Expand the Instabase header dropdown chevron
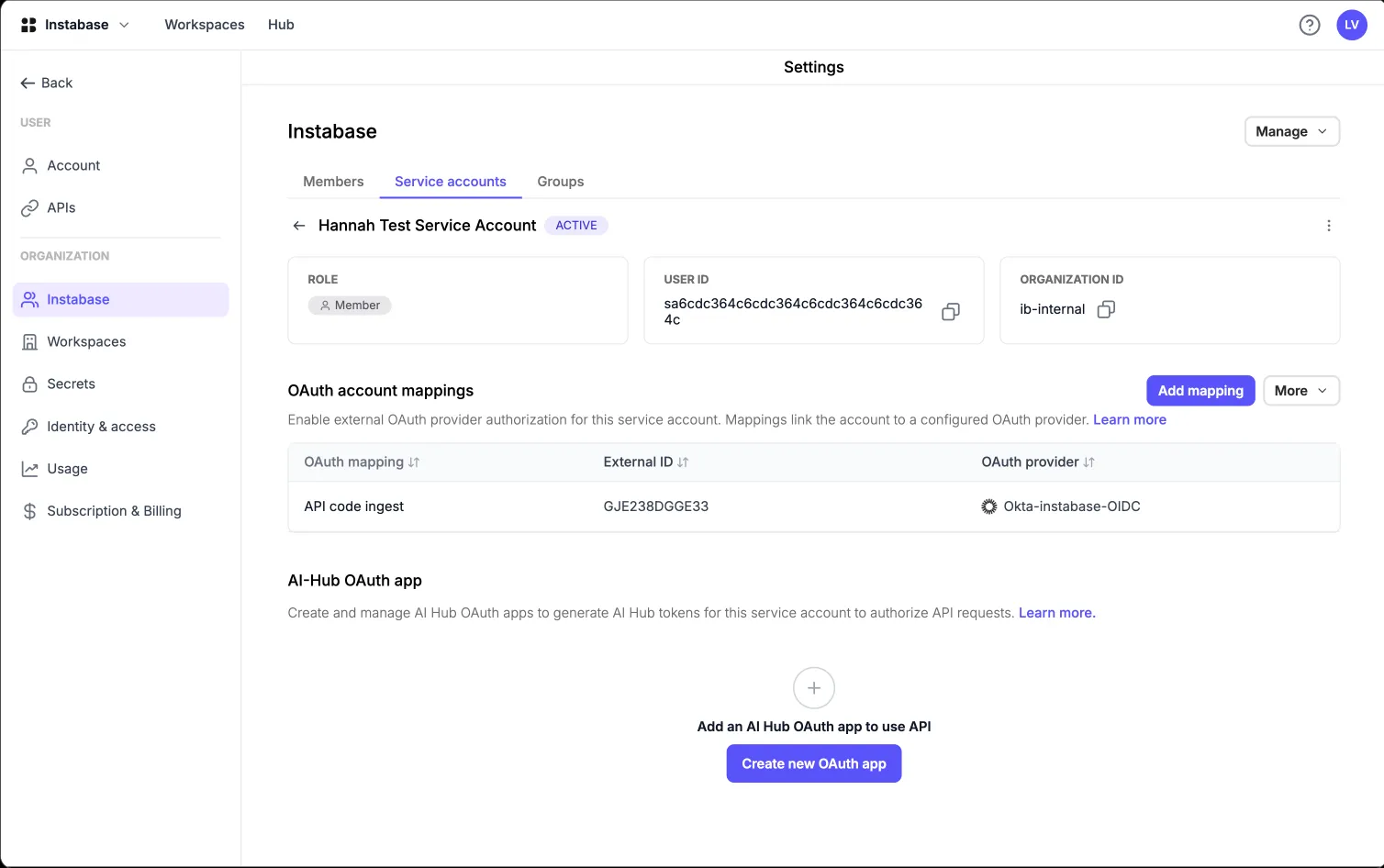The height and width of the screenshot is (868, 1384). (x=124, y=25)
